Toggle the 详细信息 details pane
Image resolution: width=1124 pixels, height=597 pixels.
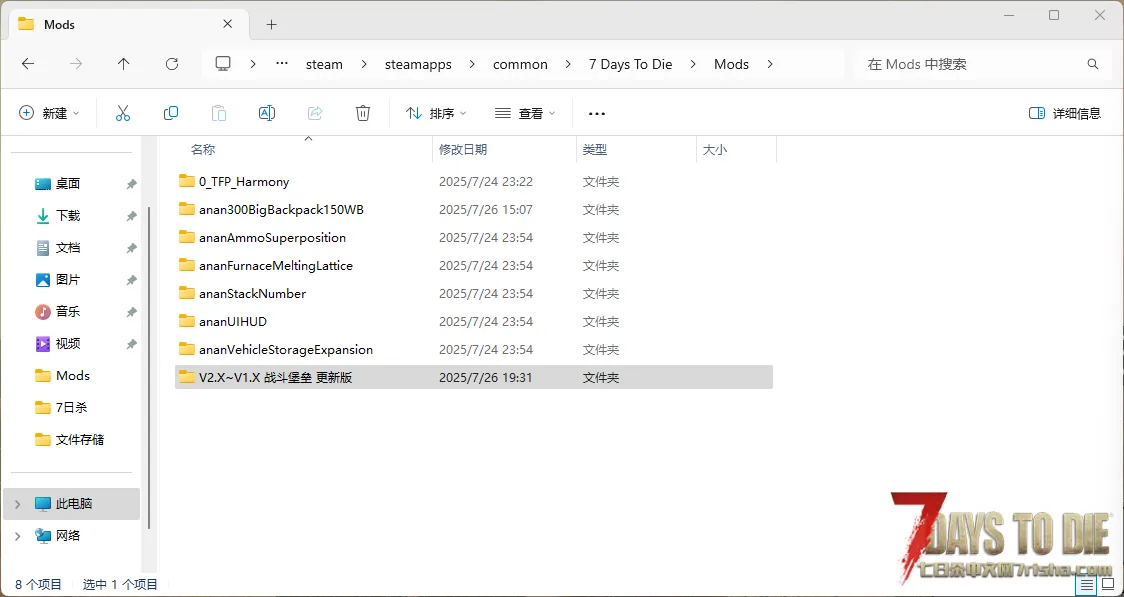coord(1065,113)
